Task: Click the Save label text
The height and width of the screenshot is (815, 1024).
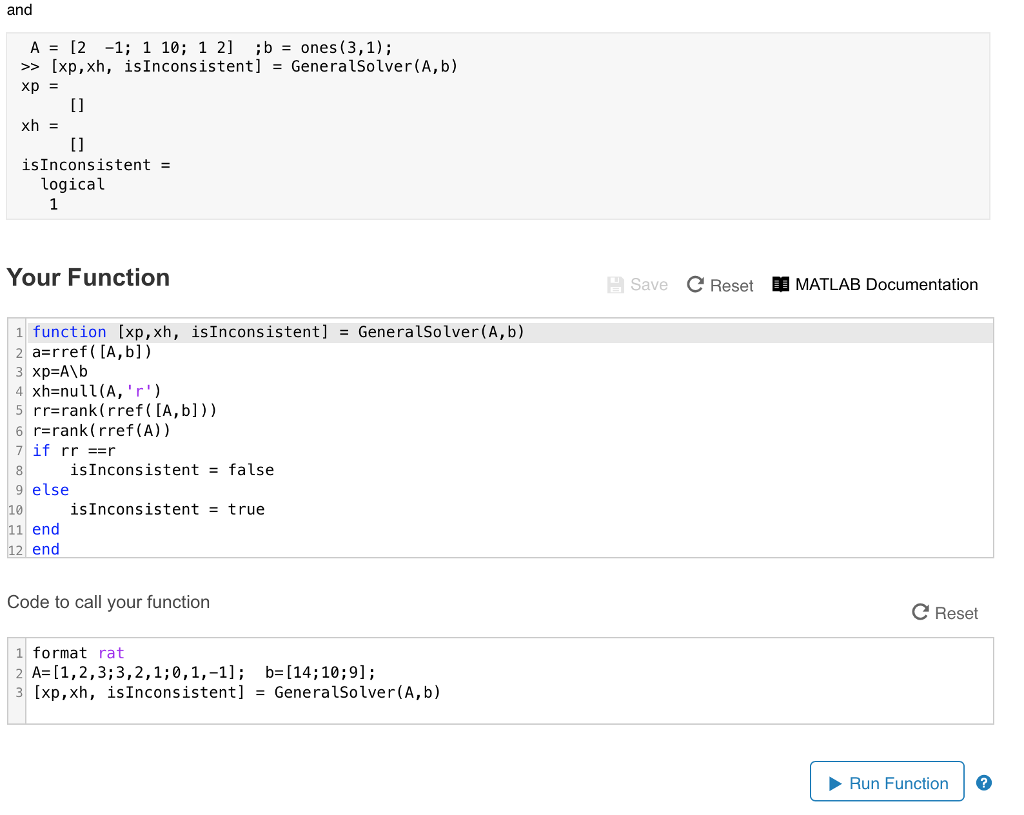Action: point(649,285)
